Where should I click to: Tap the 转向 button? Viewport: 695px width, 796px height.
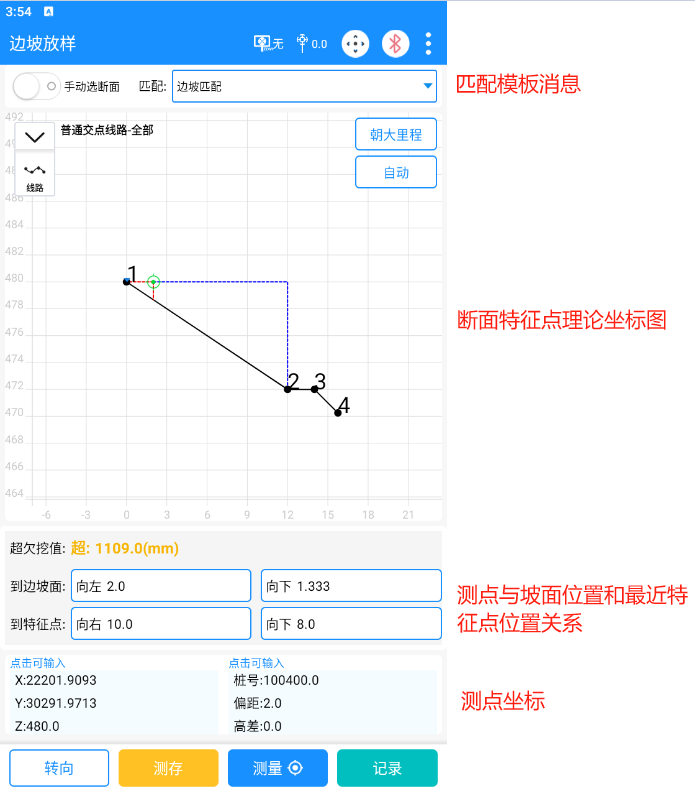click(x=59, y=768)
